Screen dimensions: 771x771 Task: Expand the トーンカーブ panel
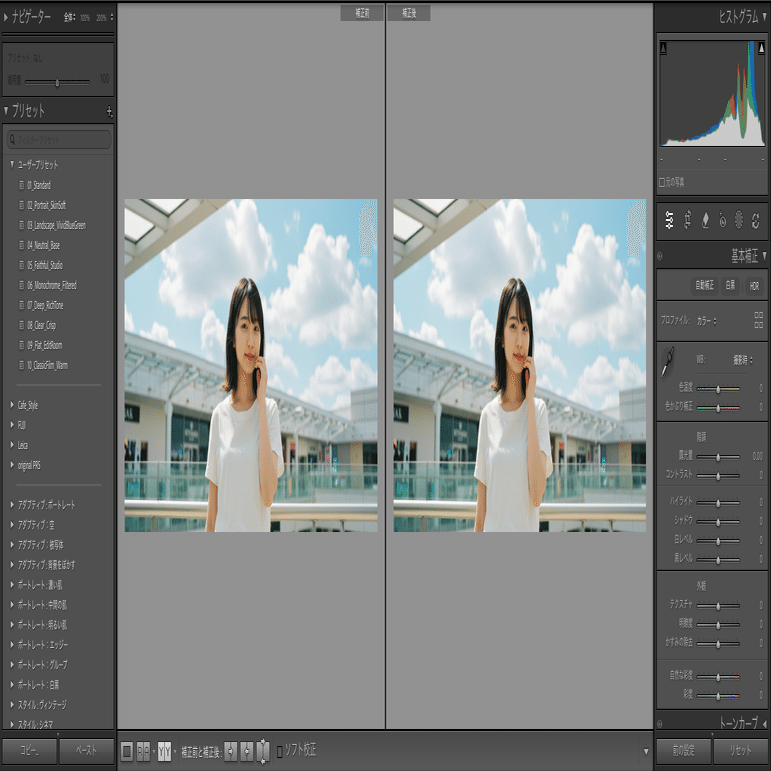pyautogui.click(x=765, y=724)
